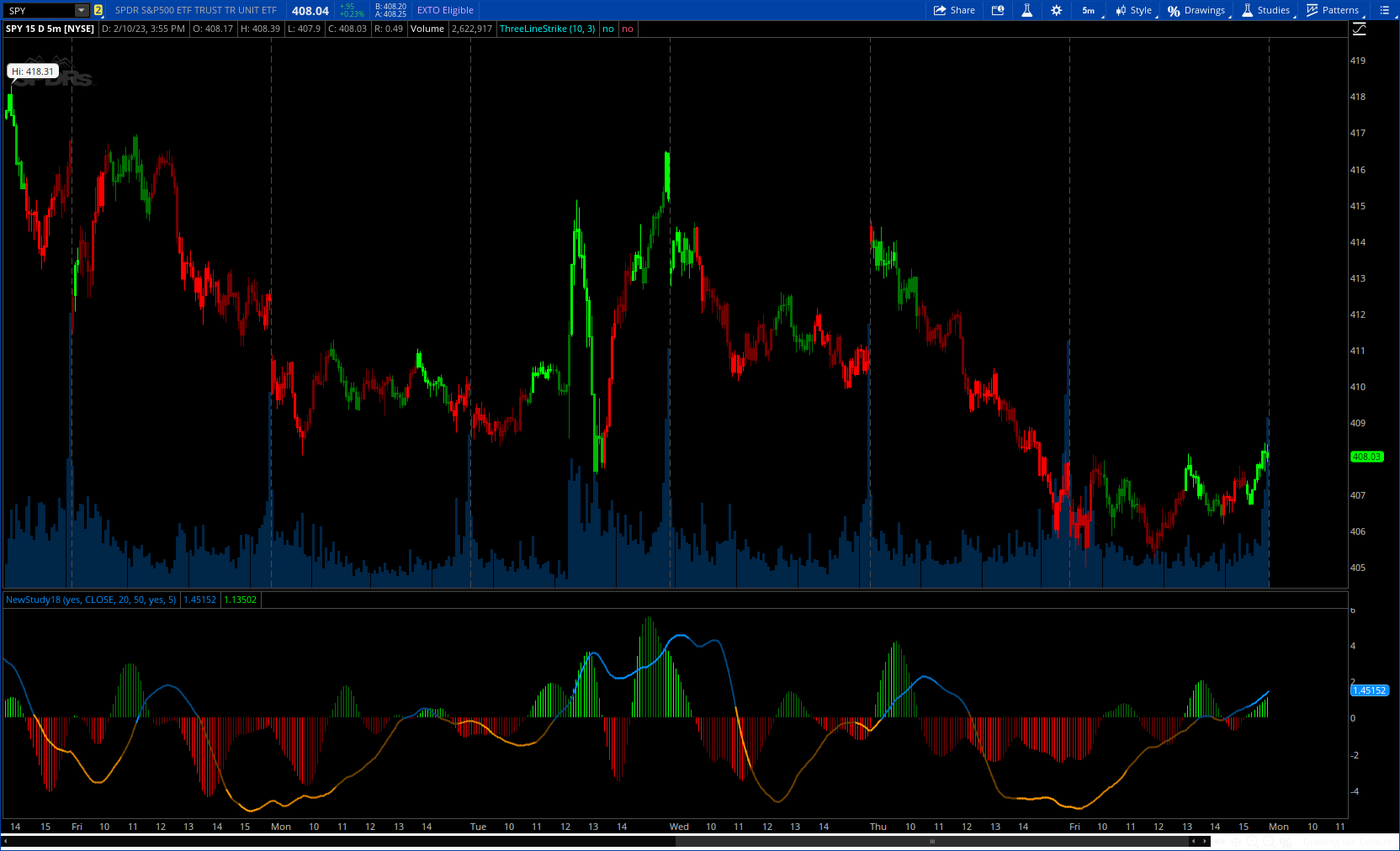
Task: Open the Style menu
Action: pos(1133,10)
